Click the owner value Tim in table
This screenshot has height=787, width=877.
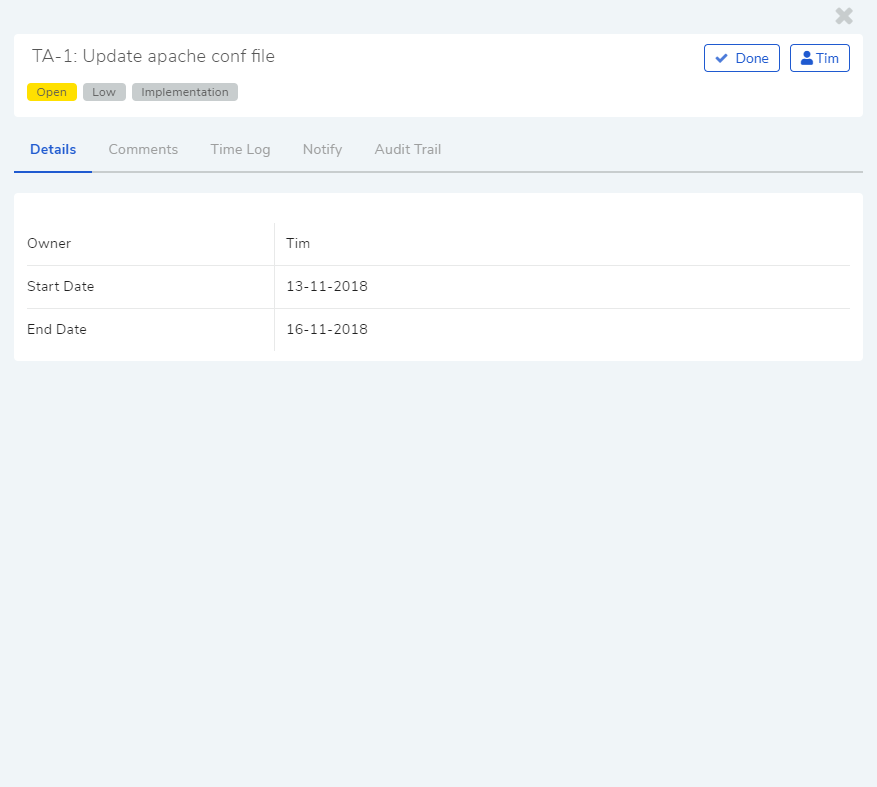click(298, 243)
